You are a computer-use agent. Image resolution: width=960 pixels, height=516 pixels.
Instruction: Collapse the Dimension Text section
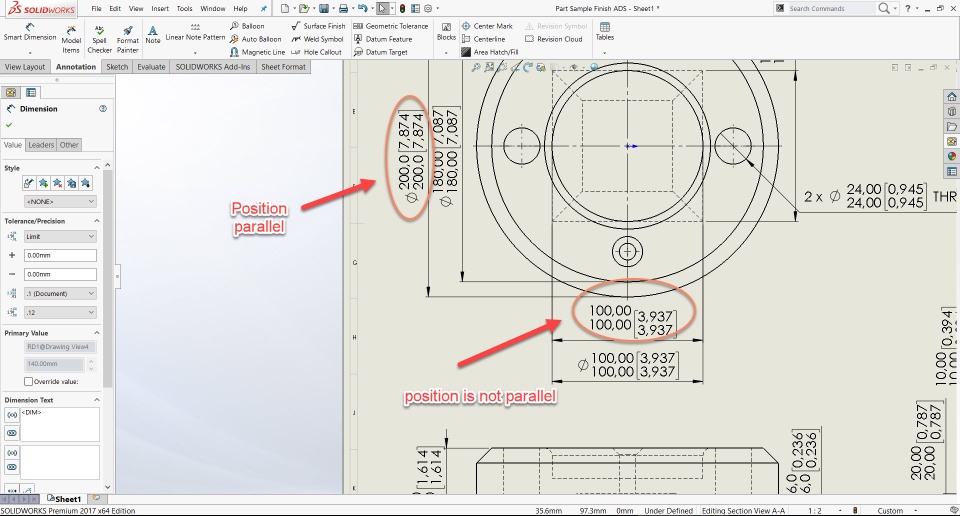(97, 400)
